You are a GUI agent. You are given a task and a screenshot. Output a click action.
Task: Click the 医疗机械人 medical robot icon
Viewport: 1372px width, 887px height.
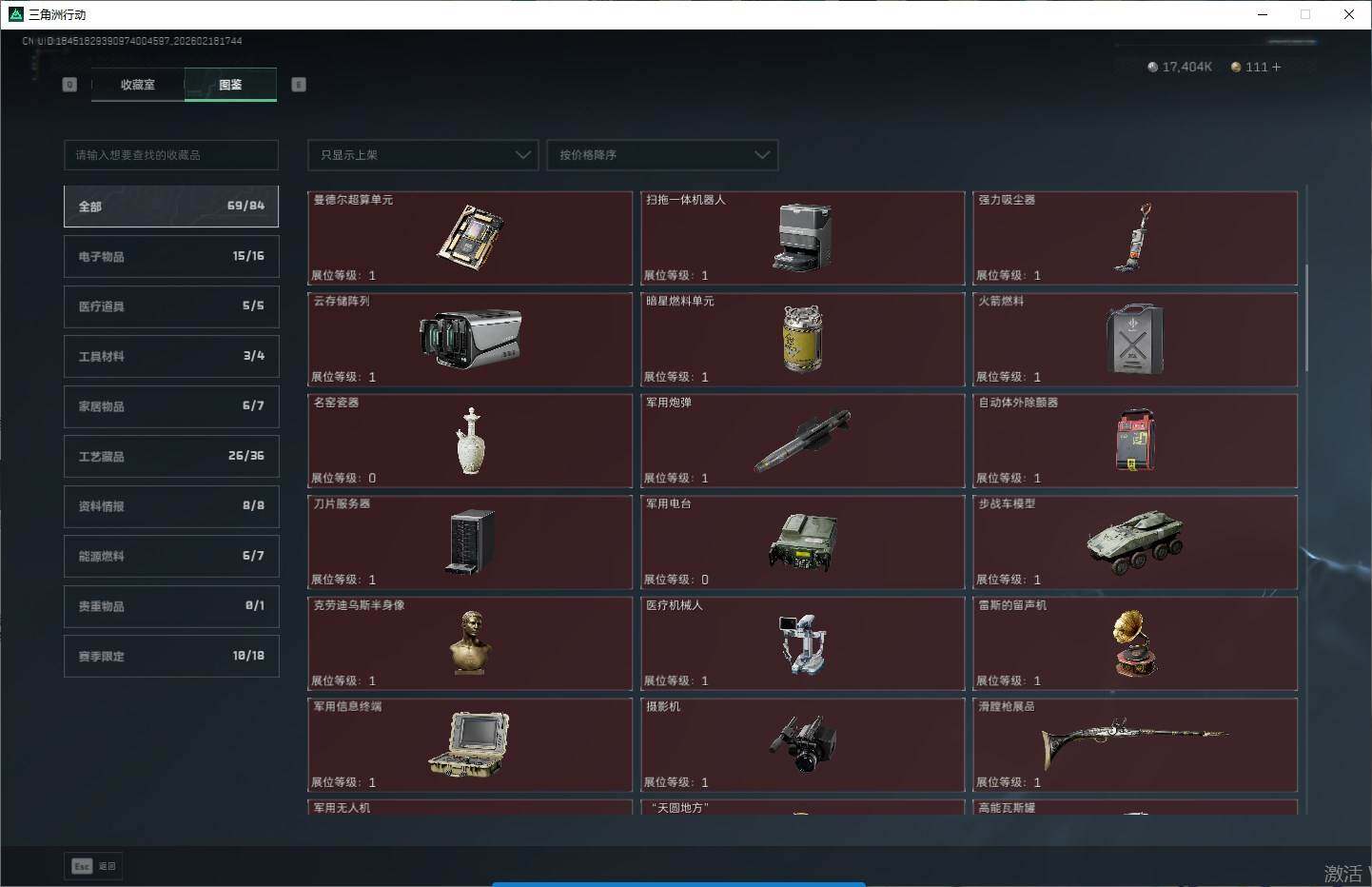pyautogui.click(x=802, y=644)
